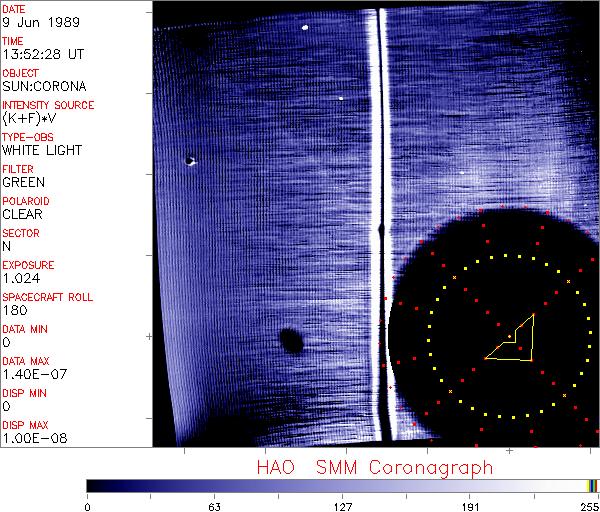Click the display max value 1.00E-08
This screenshot has width=600, height=512.
[31, 438]
